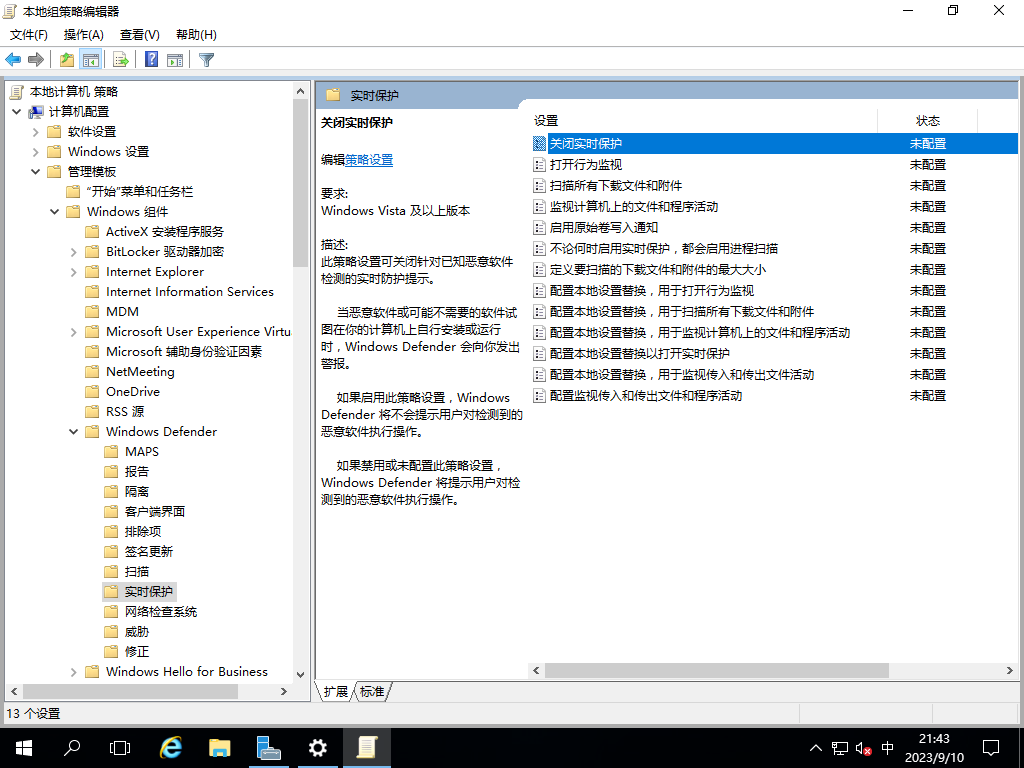Image resolution: width=1024 pixels, height=768 pixels.
Task: Open File Explorer from taskbar
Action: pos(219,748)
